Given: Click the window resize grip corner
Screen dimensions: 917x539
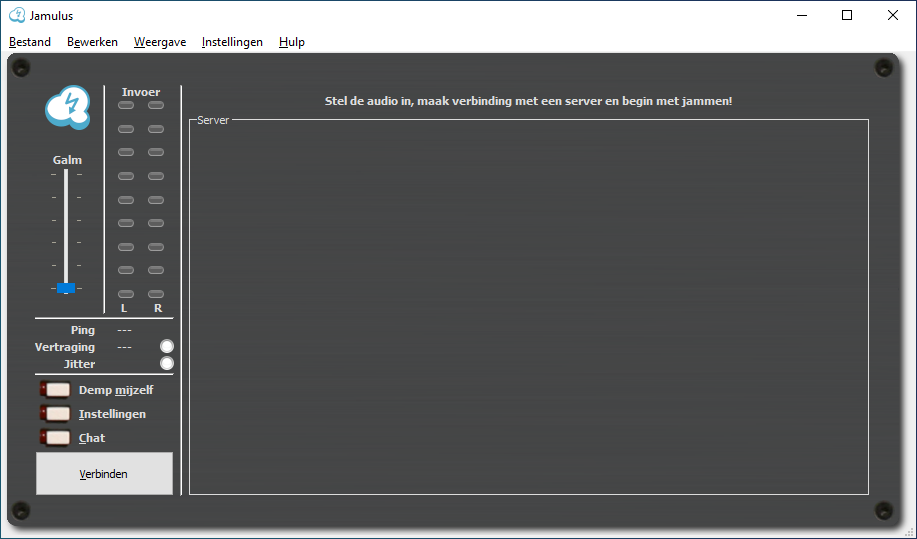Looking at the screenshot, I should point(908,531).
